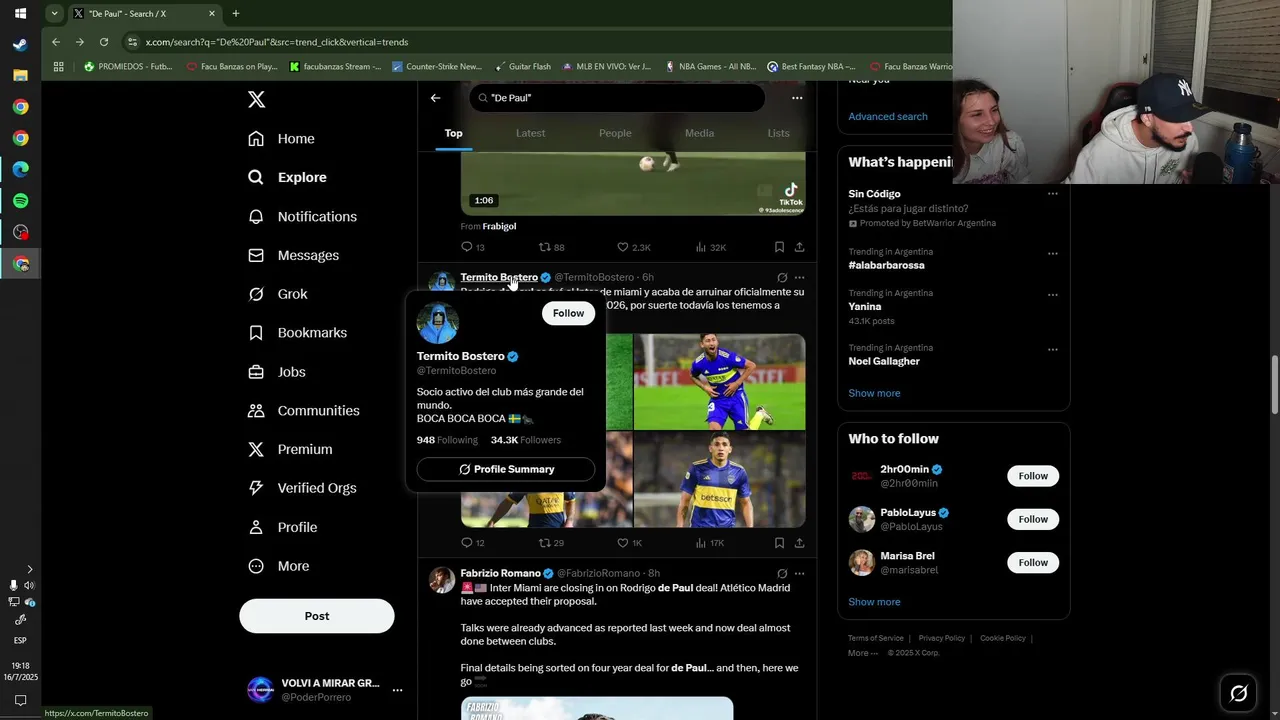This screenshot has height=720, width=1280.
Task: Open options for Noel Gallagher trend
Action: click(x=1052, y=349)
